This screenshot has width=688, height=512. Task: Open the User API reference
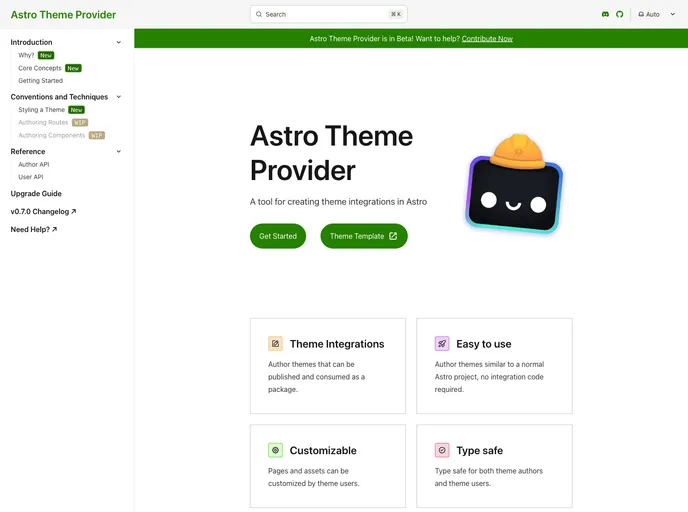pyautogui.click(x=31, y=177)
